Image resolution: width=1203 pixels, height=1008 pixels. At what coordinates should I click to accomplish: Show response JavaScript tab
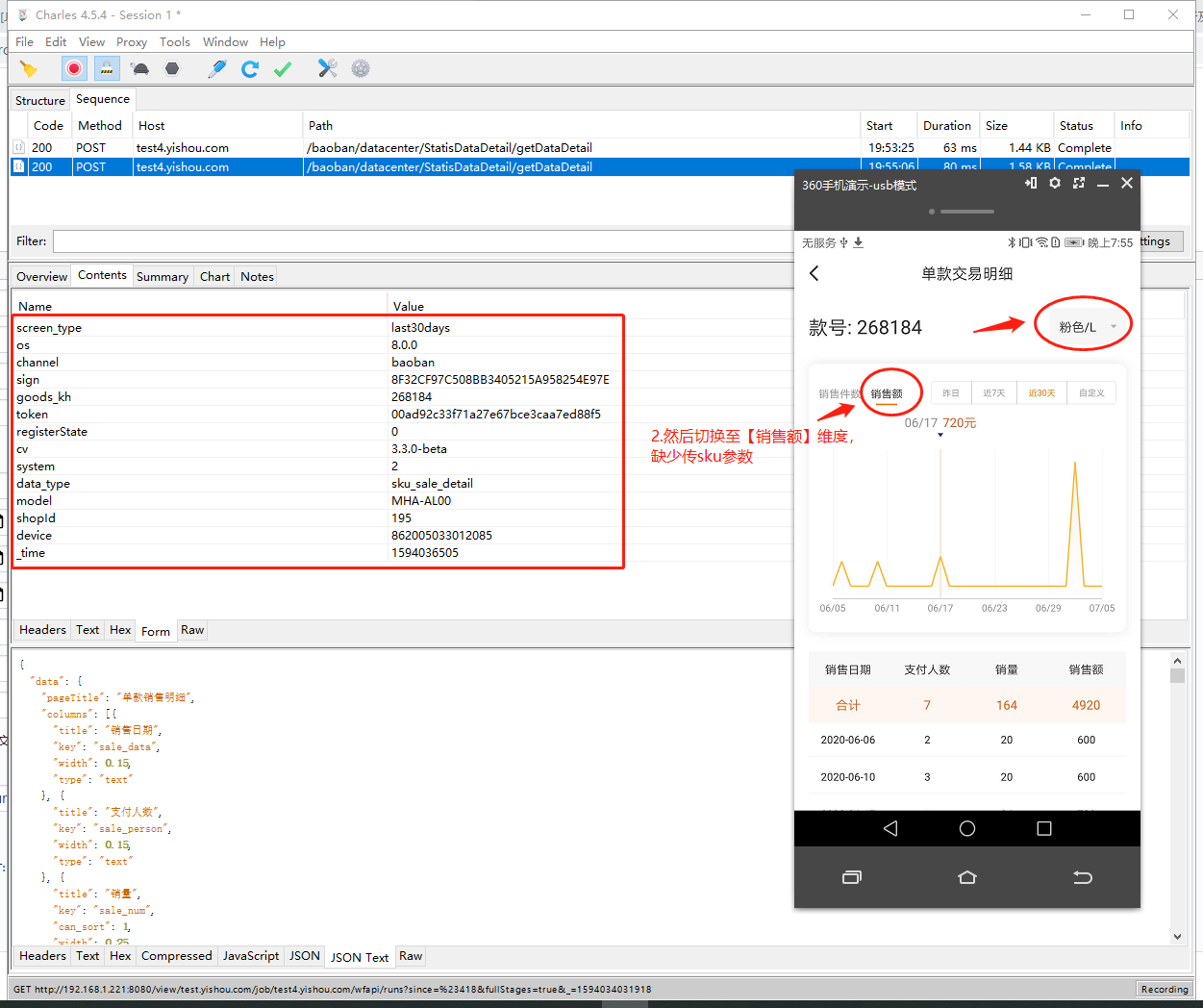tap(251, 956)
